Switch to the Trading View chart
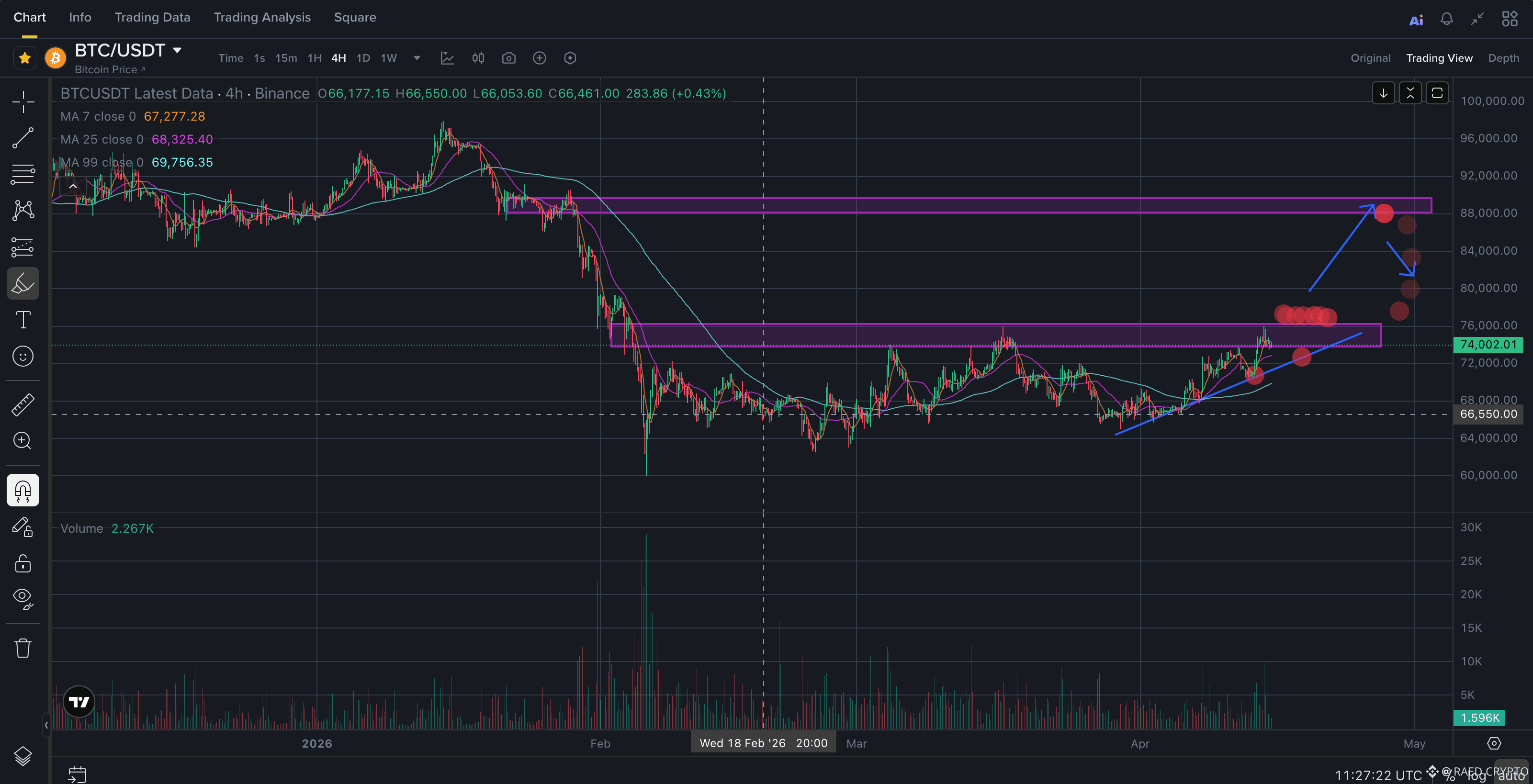This screenshot has width=1533, height=784. coord(1439,58)
